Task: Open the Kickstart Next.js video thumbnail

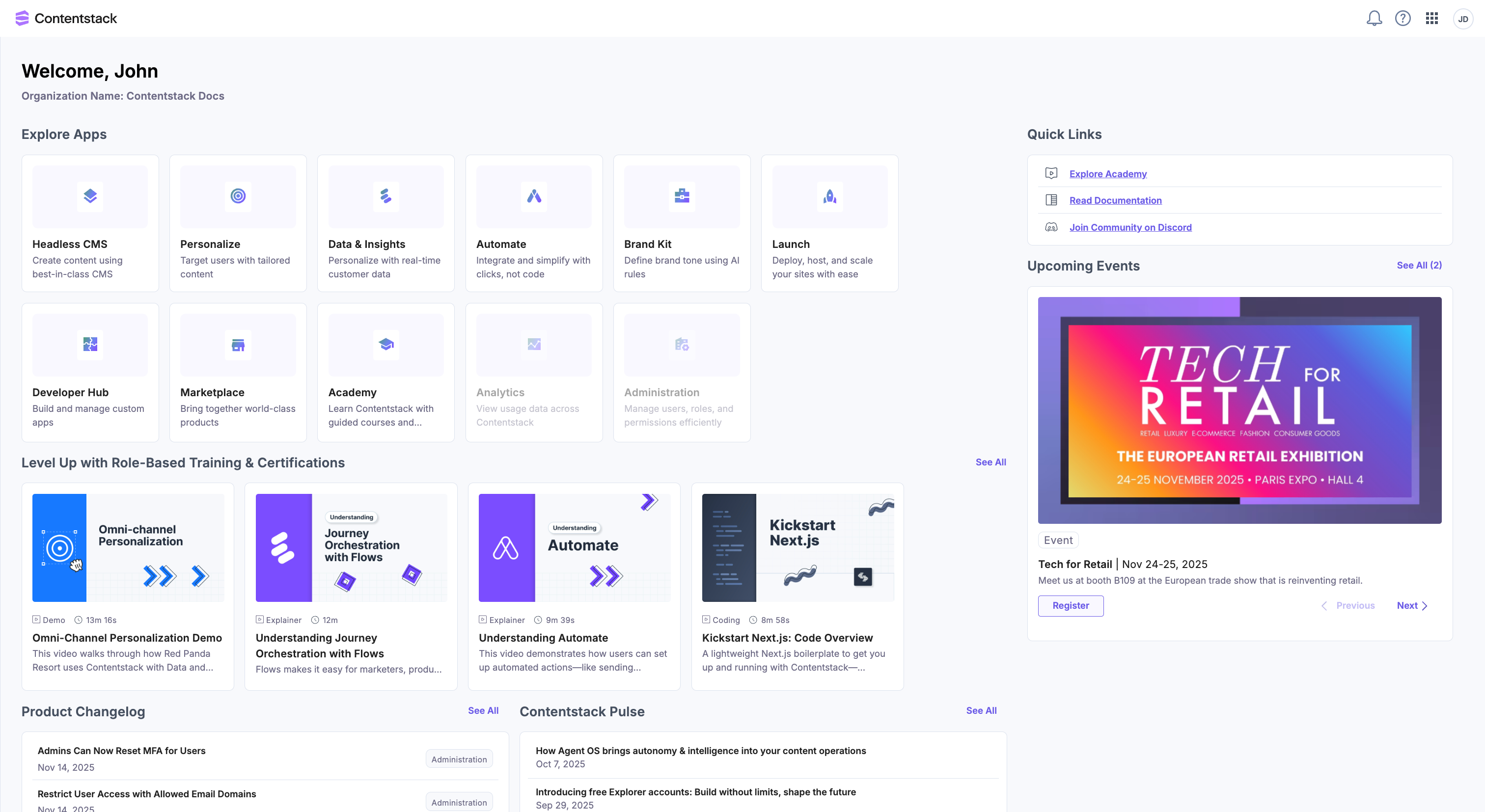Action: pyautogui.click(x=797, y=547)
